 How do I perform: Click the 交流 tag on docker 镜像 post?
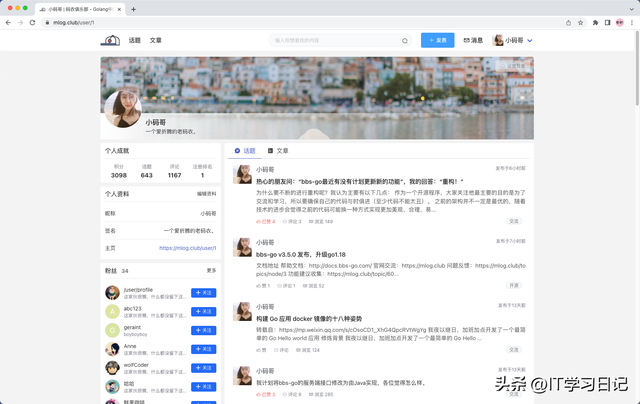click(x=514, y=350)
